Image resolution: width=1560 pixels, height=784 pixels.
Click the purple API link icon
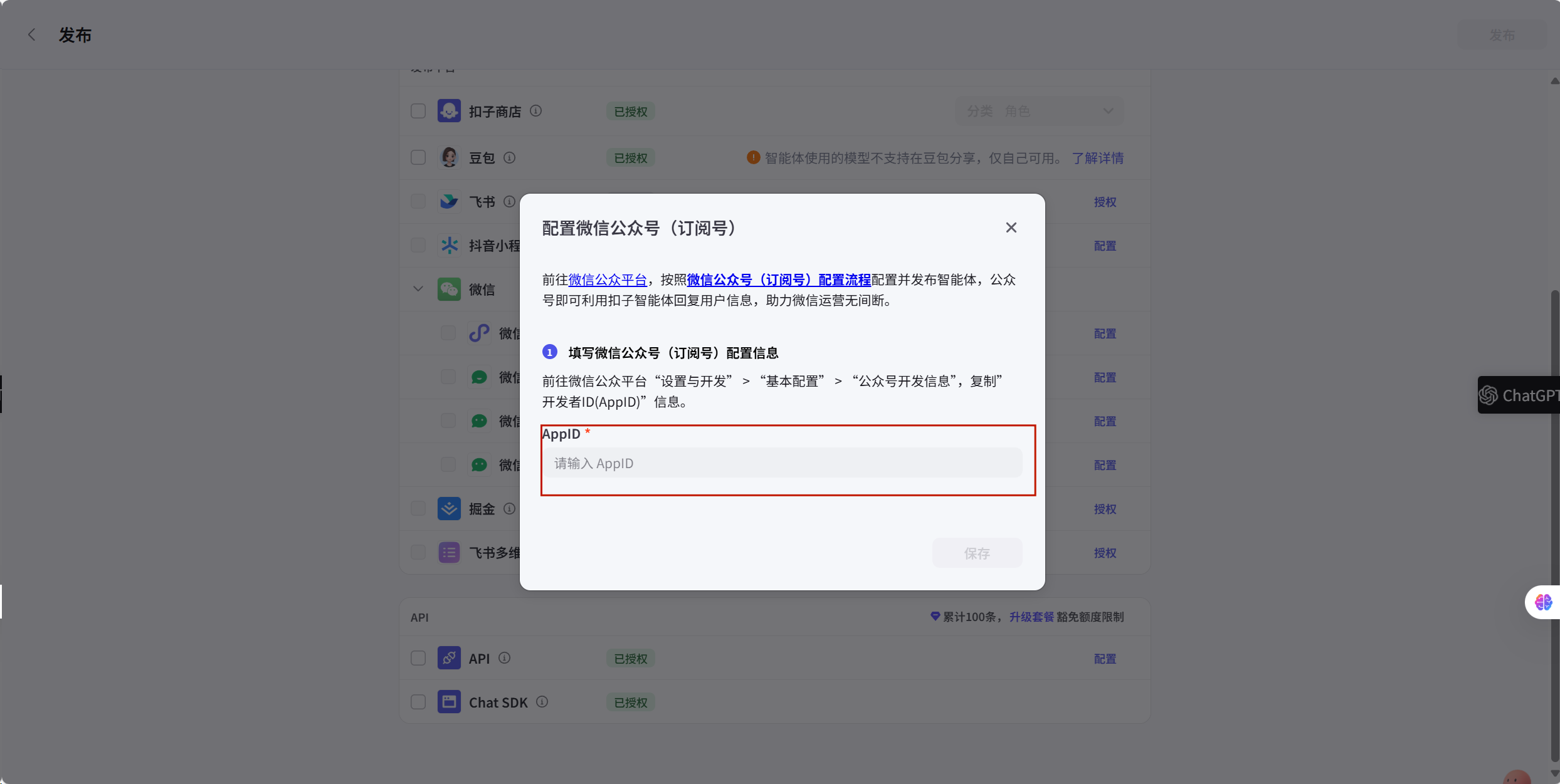pos(449,658)
